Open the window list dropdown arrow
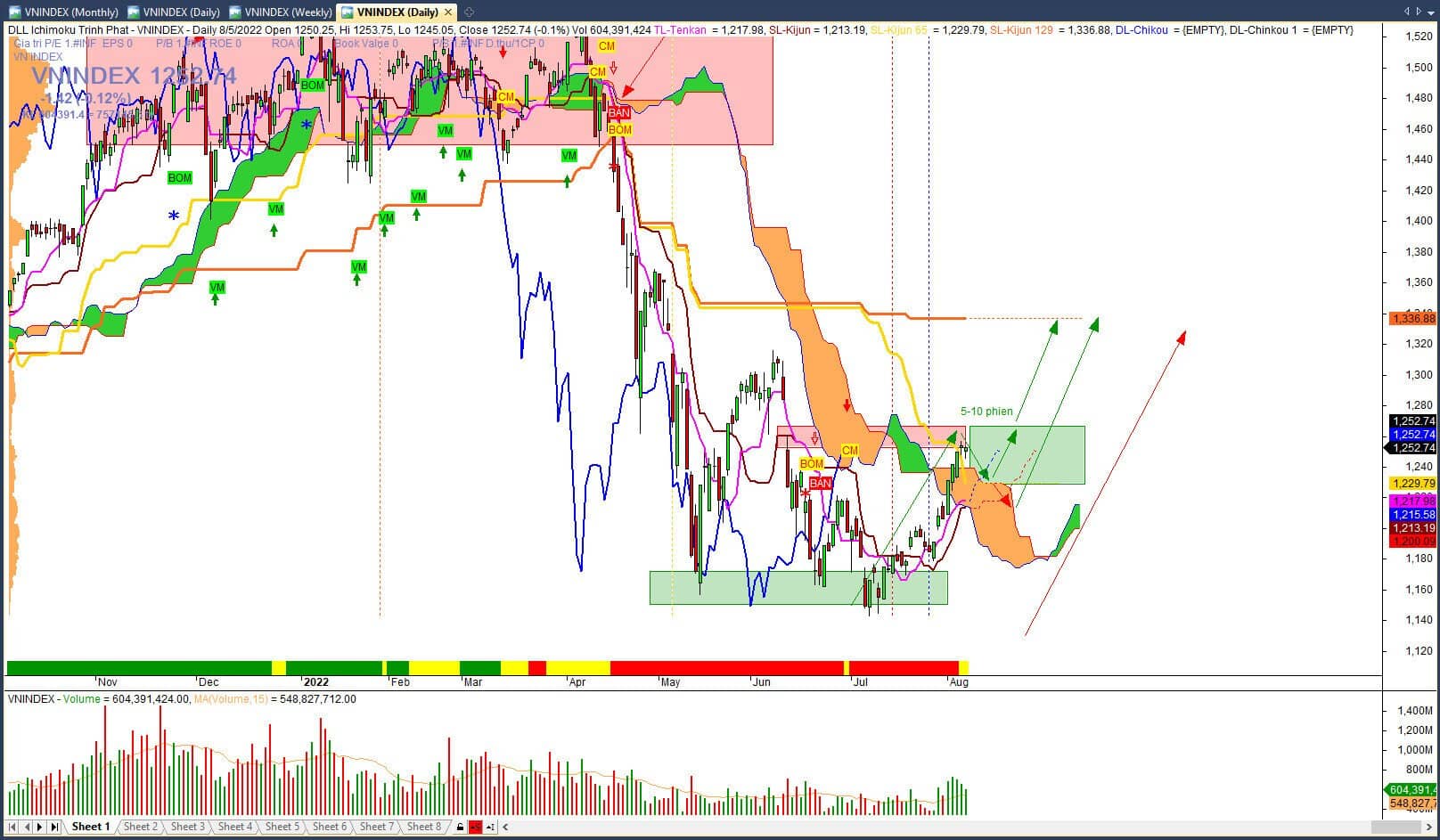Screen dimensions: 1440x840 [1430, 12]
